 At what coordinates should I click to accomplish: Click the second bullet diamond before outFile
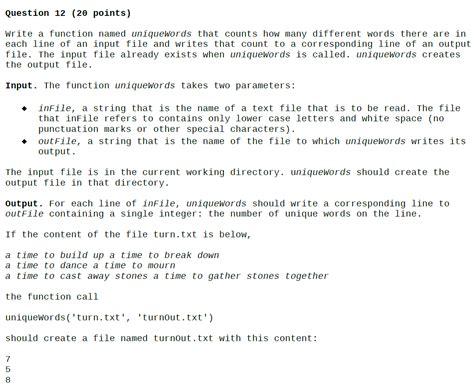tap(24, 141)
